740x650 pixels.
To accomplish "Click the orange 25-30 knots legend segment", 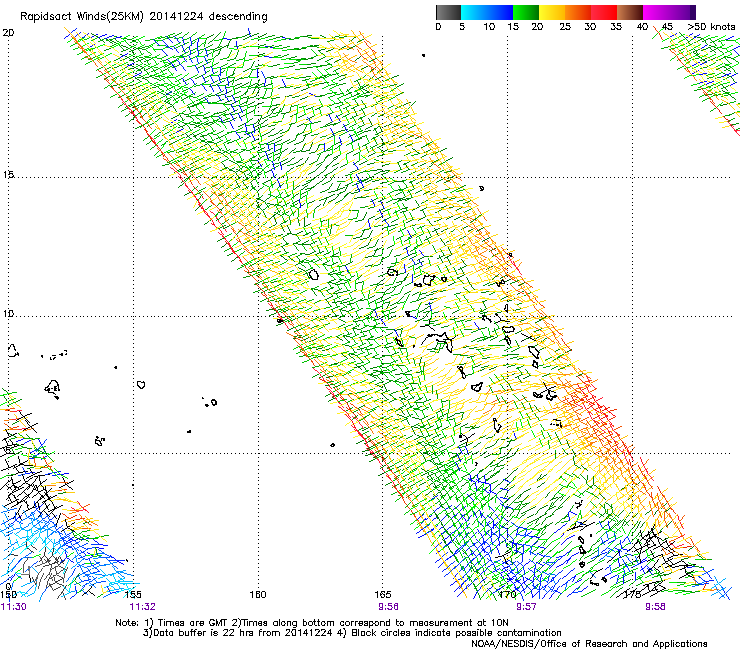I will click(578, 12).
